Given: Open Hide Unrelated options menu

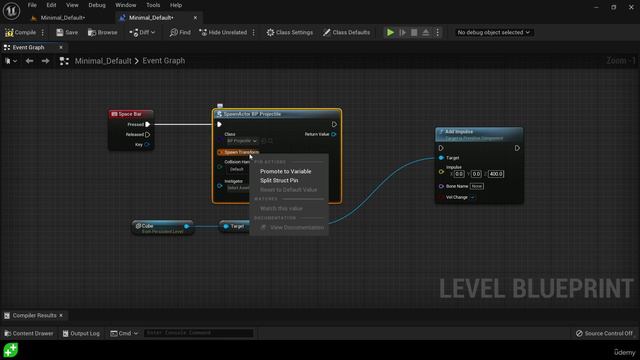Looking at the screenshot, I should click(254, 32).
